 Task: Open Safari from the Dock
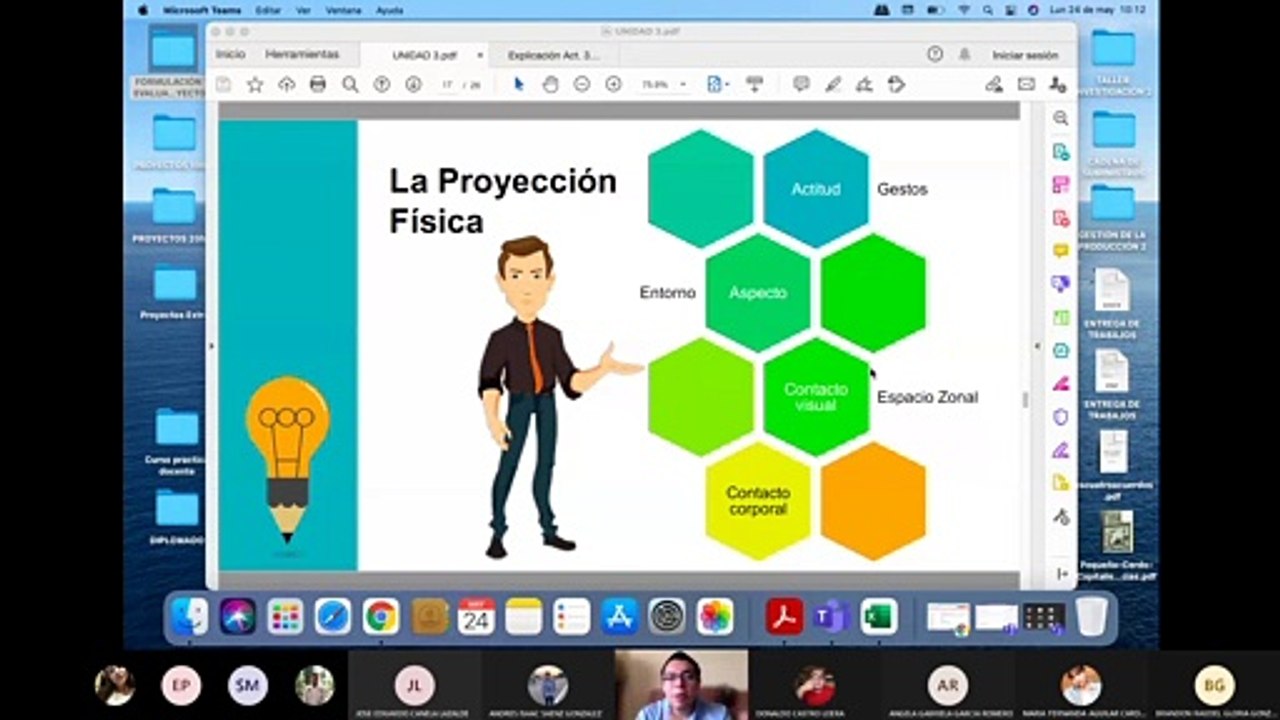pos(333,616)
